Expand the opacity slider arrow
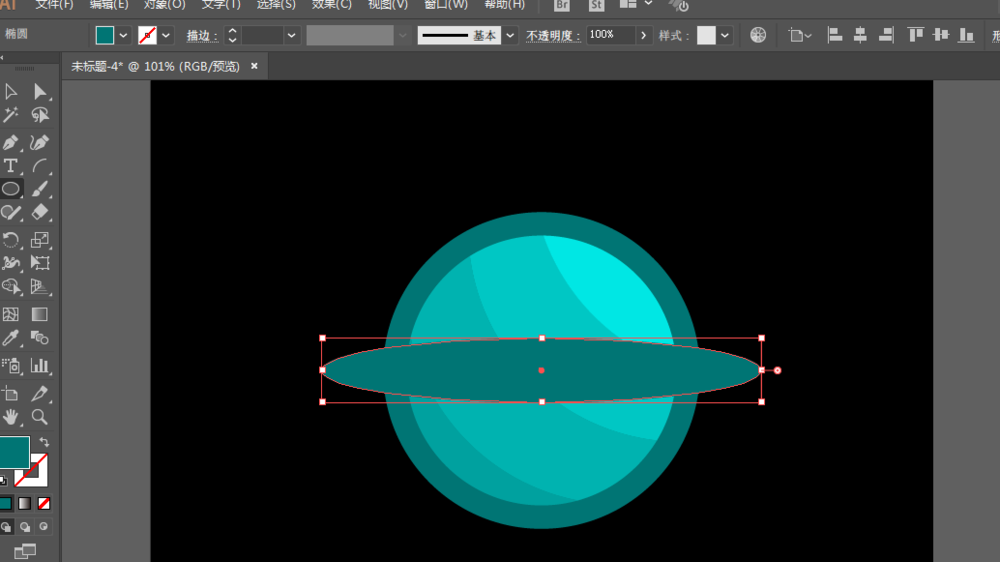 pos(643,36)
